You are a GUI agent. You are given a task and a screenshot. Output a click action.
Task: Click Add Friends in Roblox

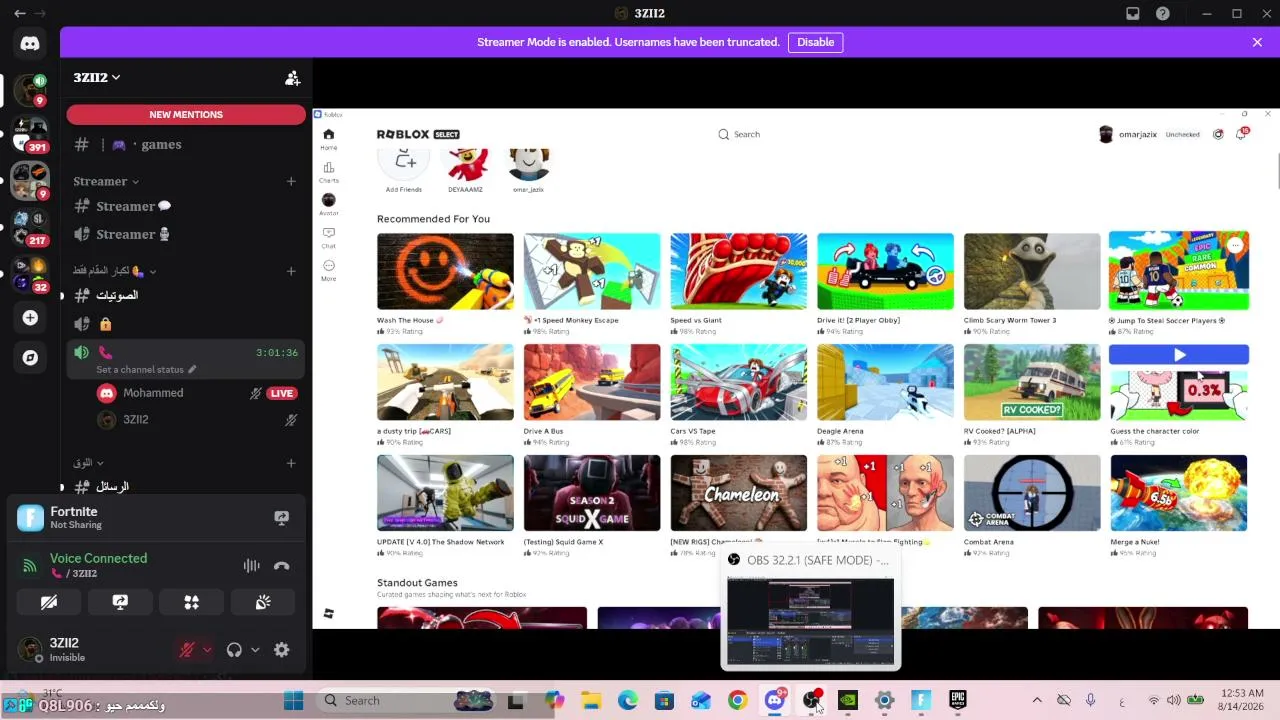(x=404, y=168)
